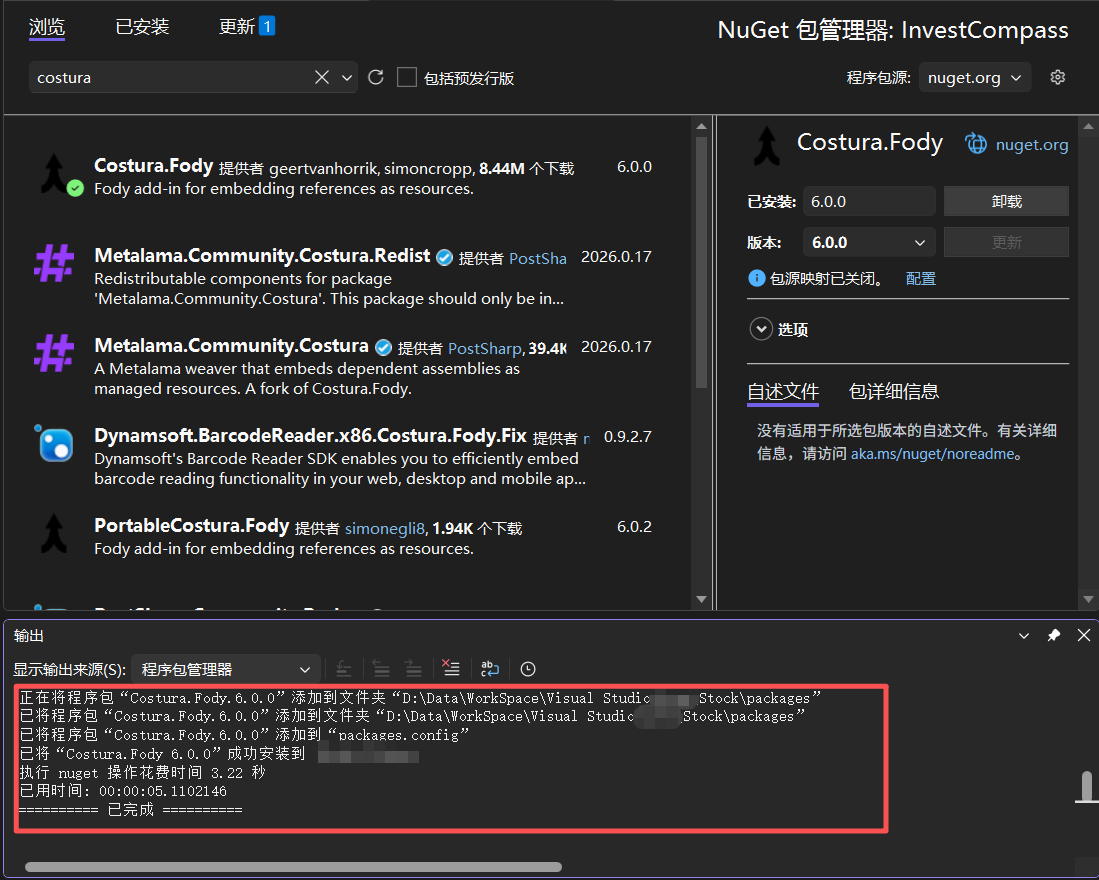Image resolution: width=1099 pixels, height=880 pixels.
Task: Clear the search box with the X icon
Action: [x=322, y=77]
